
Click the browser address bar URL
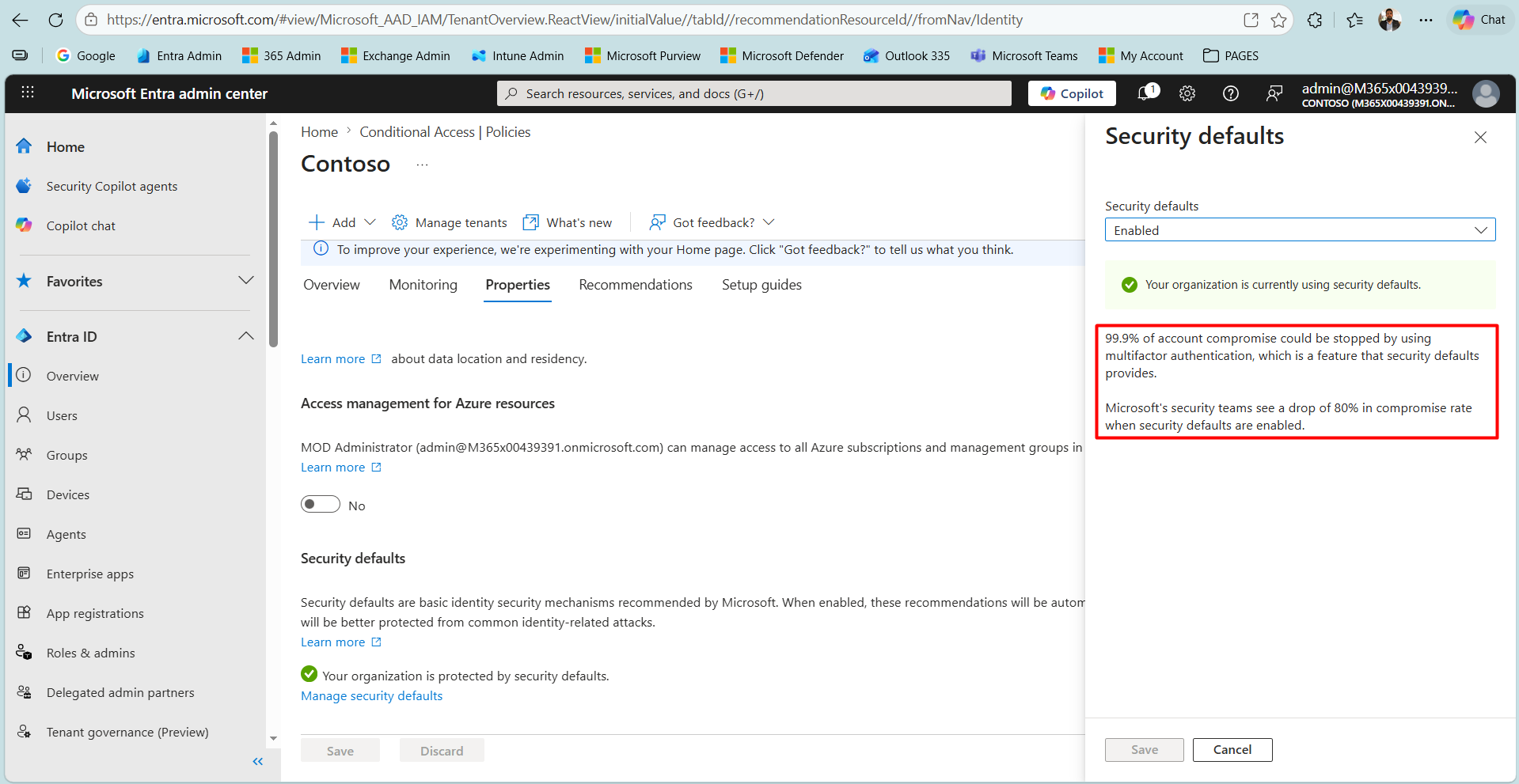click(x=564, y=20)
